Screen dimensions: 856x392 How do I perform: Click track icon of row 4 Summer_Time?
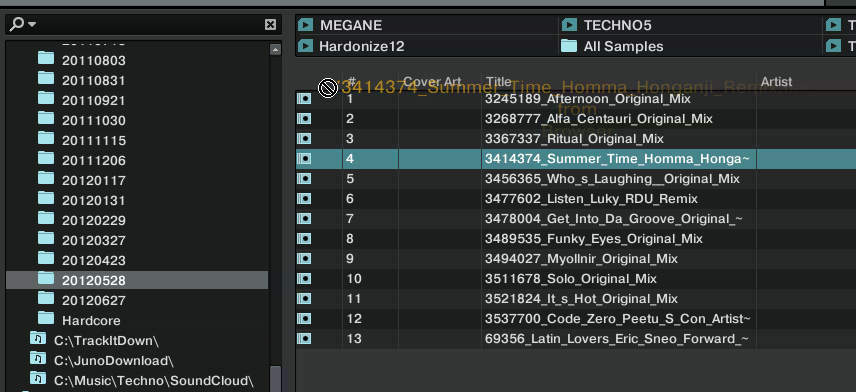click(304, 159)
